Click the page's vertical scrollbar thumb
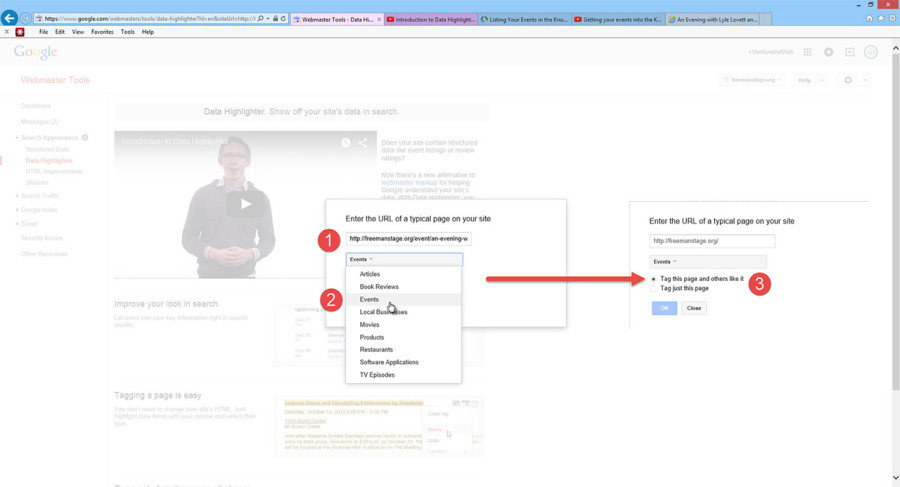 [895, 224]
